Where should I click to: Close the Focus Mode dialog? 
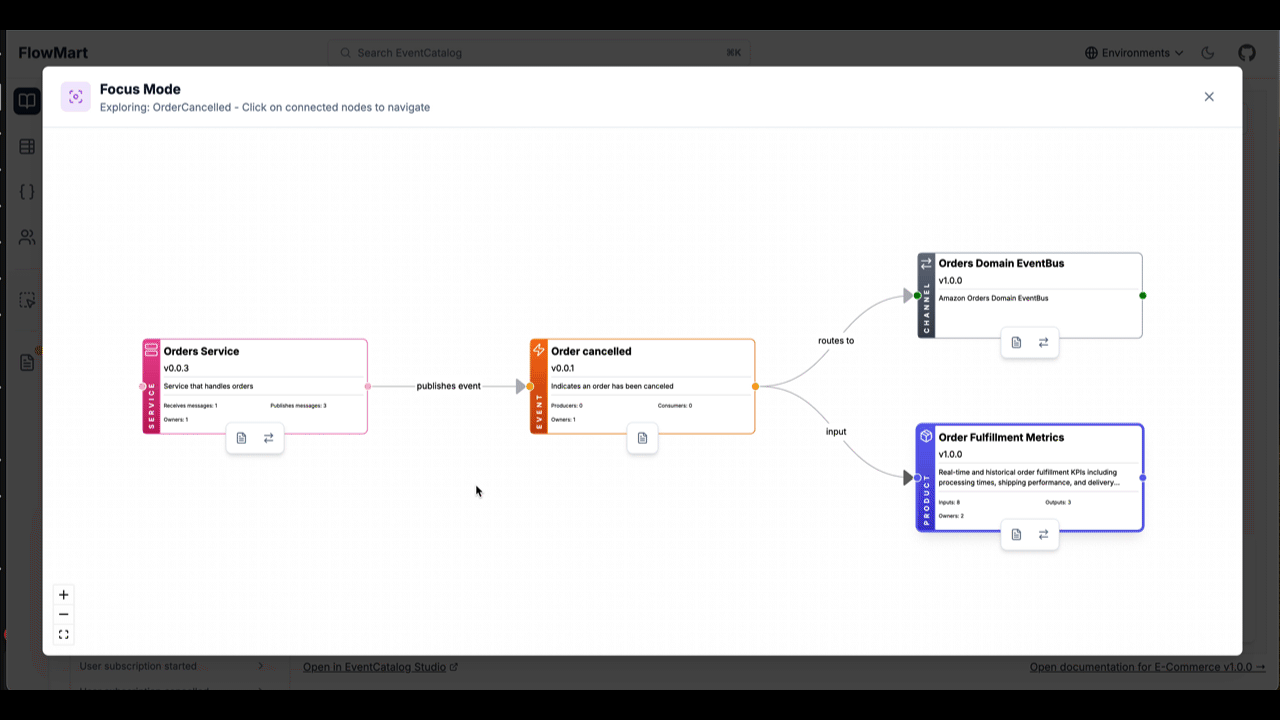click(1209, 97)
